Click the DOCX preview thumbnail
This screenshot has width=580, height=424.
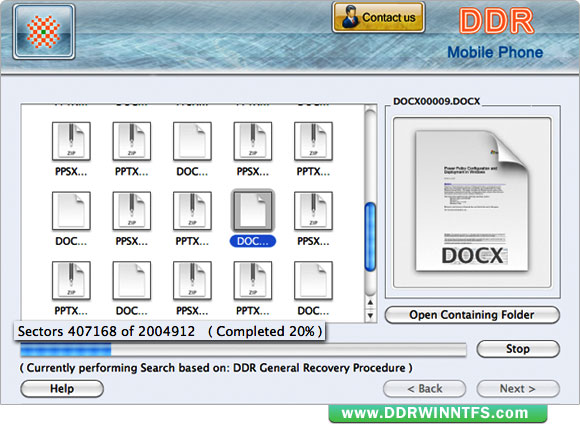[x=472, y=202]
